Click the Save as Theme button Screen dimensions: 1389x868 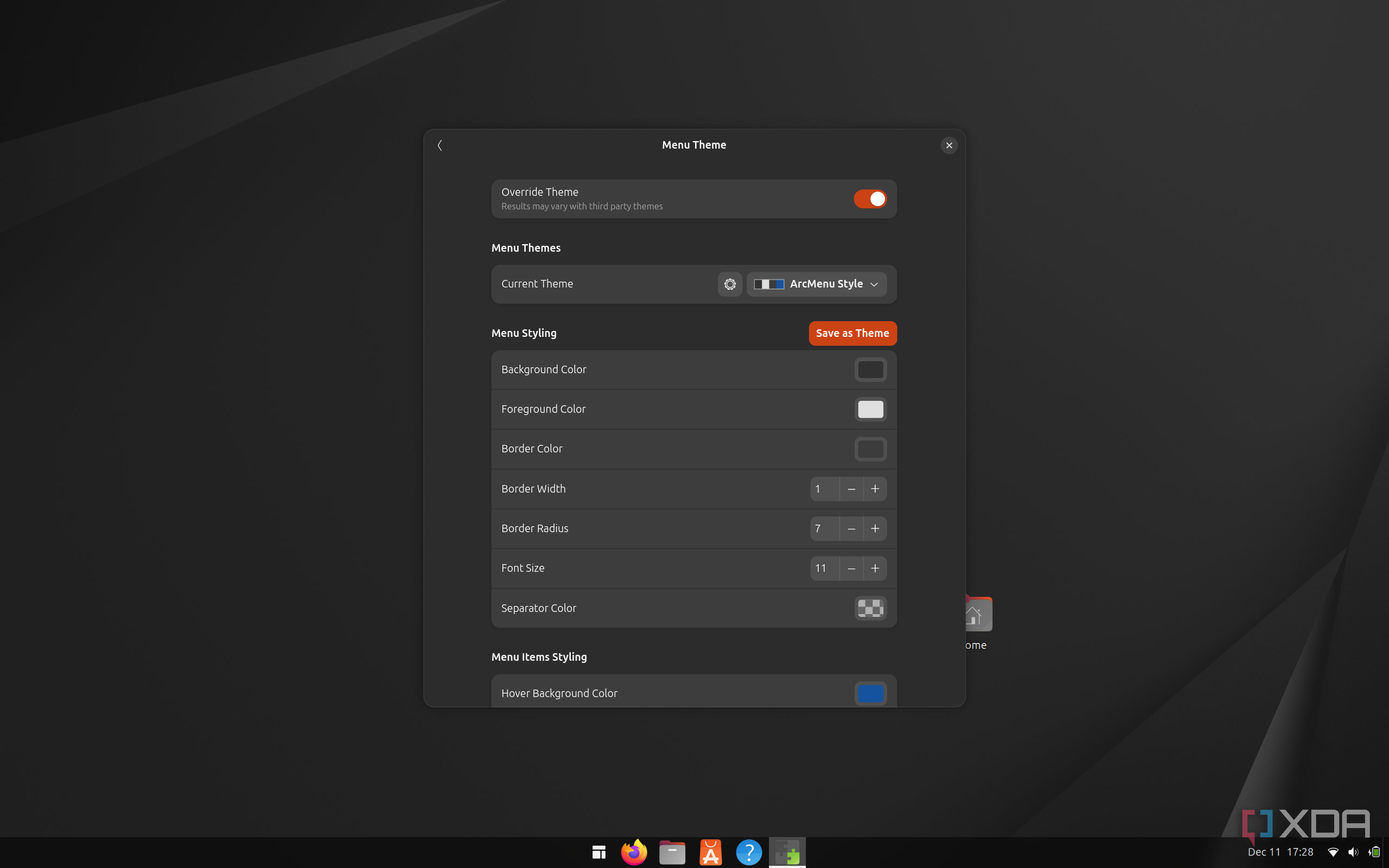pyautogui.click(x=852, y=333)
